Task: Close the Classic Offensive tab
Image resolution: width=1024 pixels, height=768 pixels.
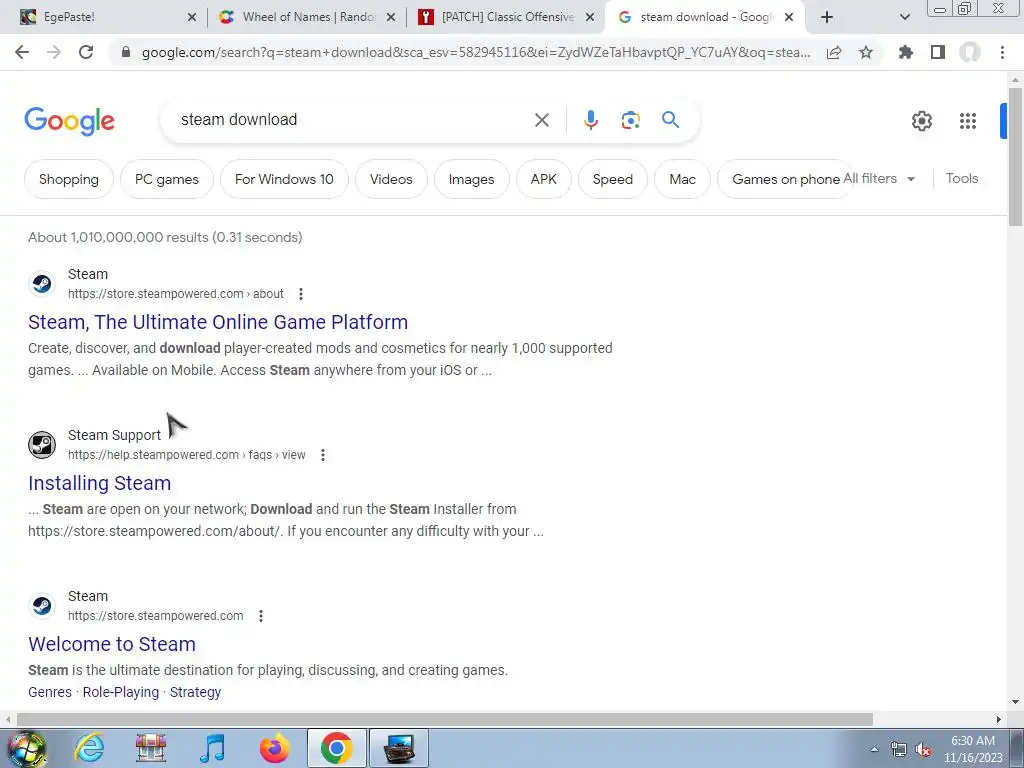Action: (x=590, y=18)
